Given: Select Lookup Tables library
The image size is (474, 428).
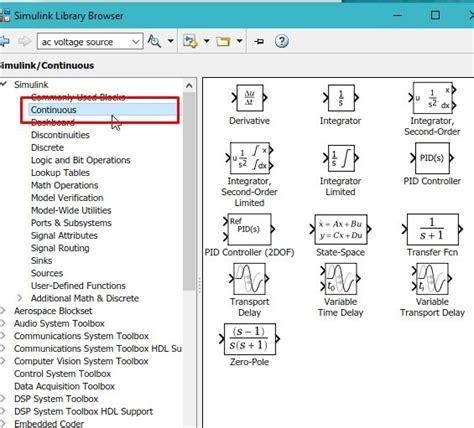Looking at the screenshot, I should [x=60, y=173].
